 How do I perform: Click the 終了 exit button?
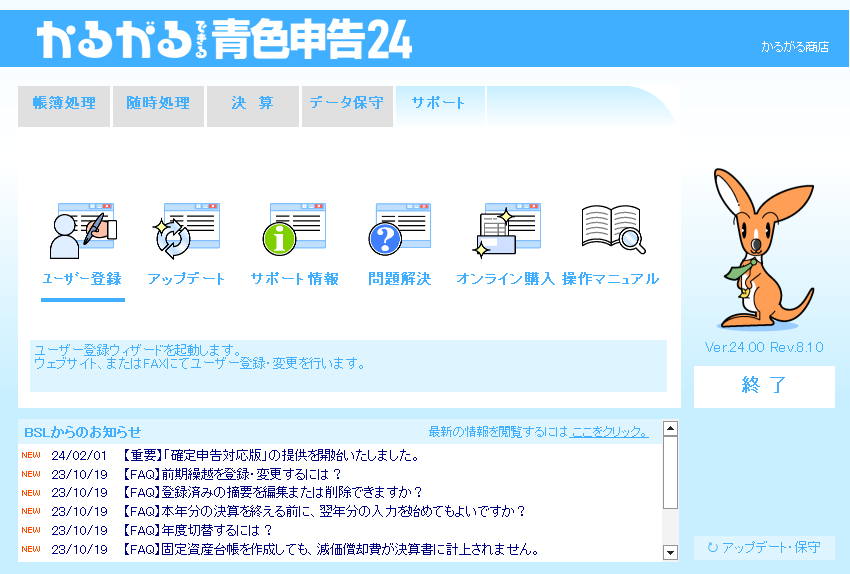click(764, 386)
